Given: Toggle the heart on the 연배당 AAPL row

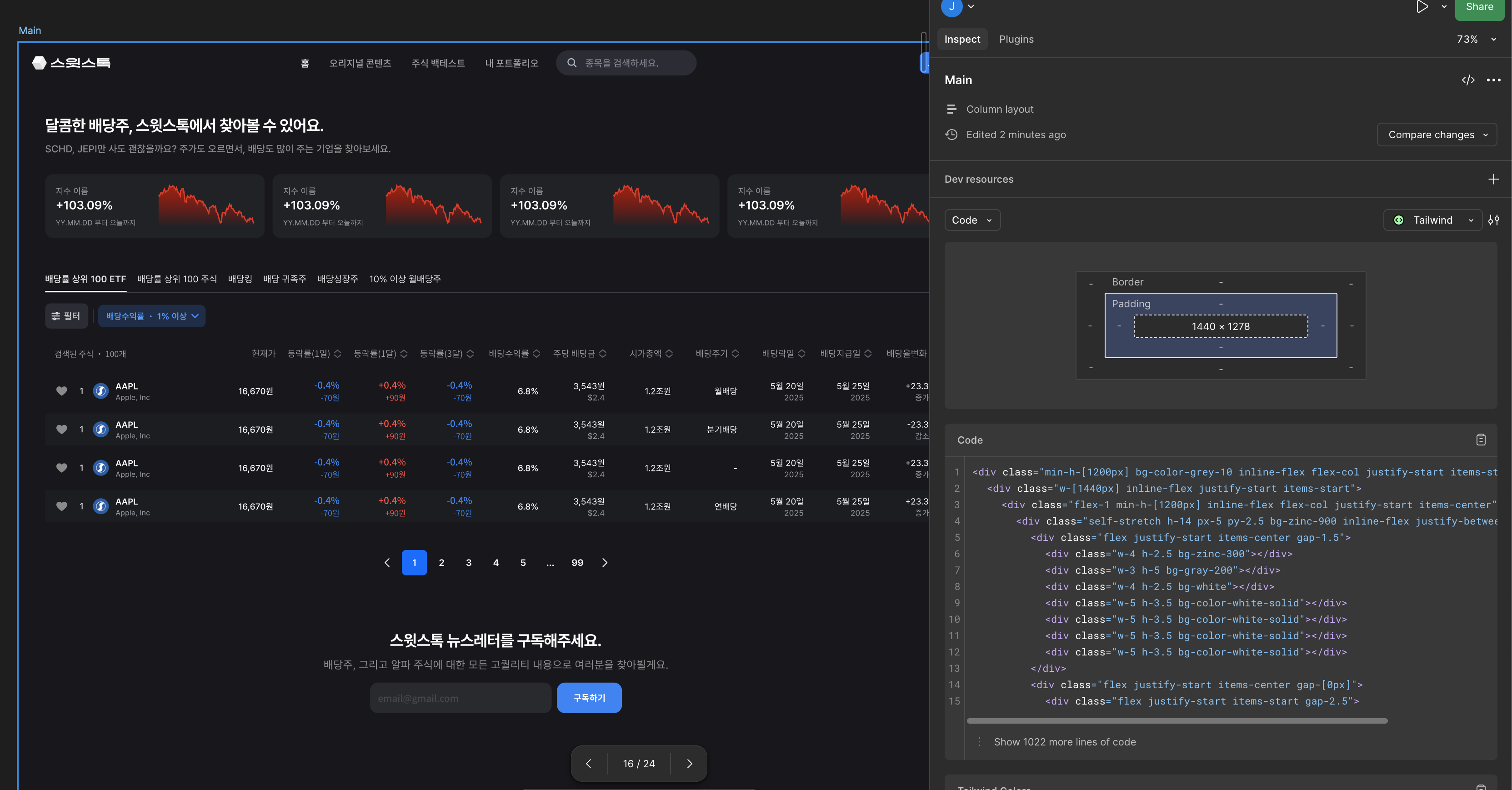Looking at the screenshot, I should tap(62, 506).
